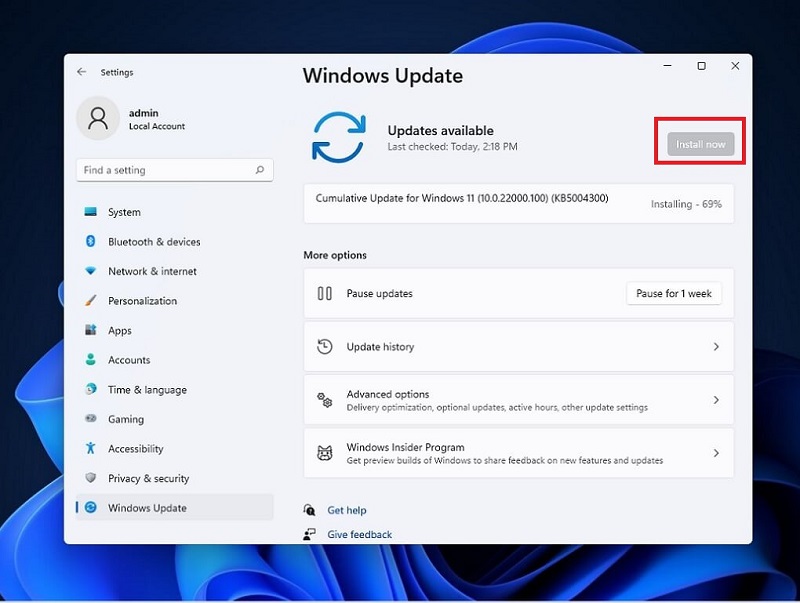The height and width of the screenshot is (603, 800).
Task: Focus the Find a setting search field
Action: point(174,170)
